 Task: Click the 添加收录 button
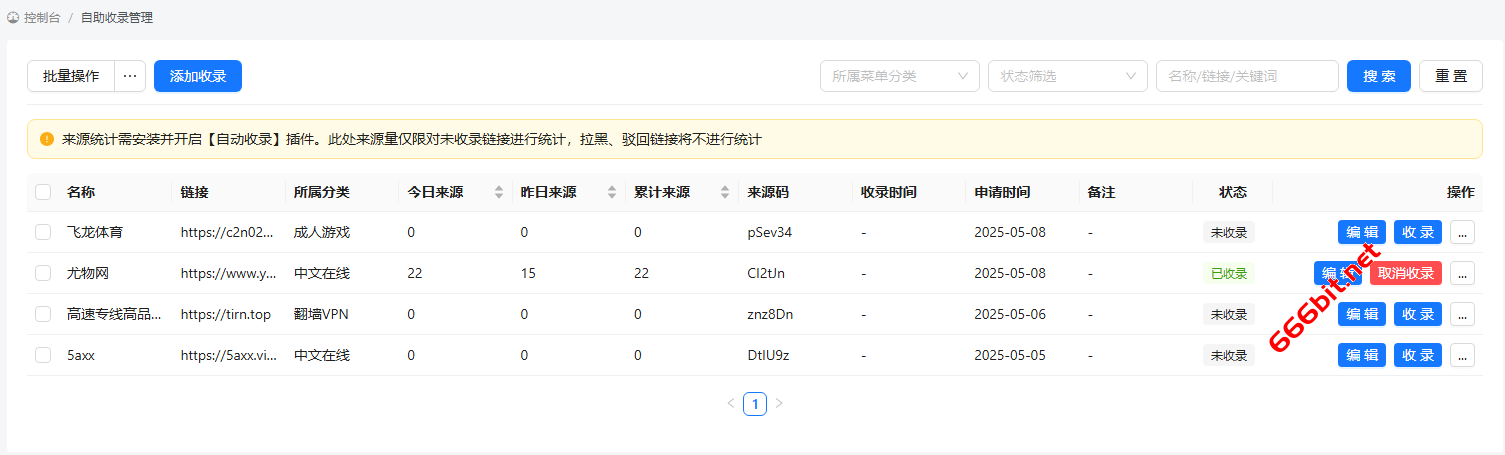pos(198,76)
